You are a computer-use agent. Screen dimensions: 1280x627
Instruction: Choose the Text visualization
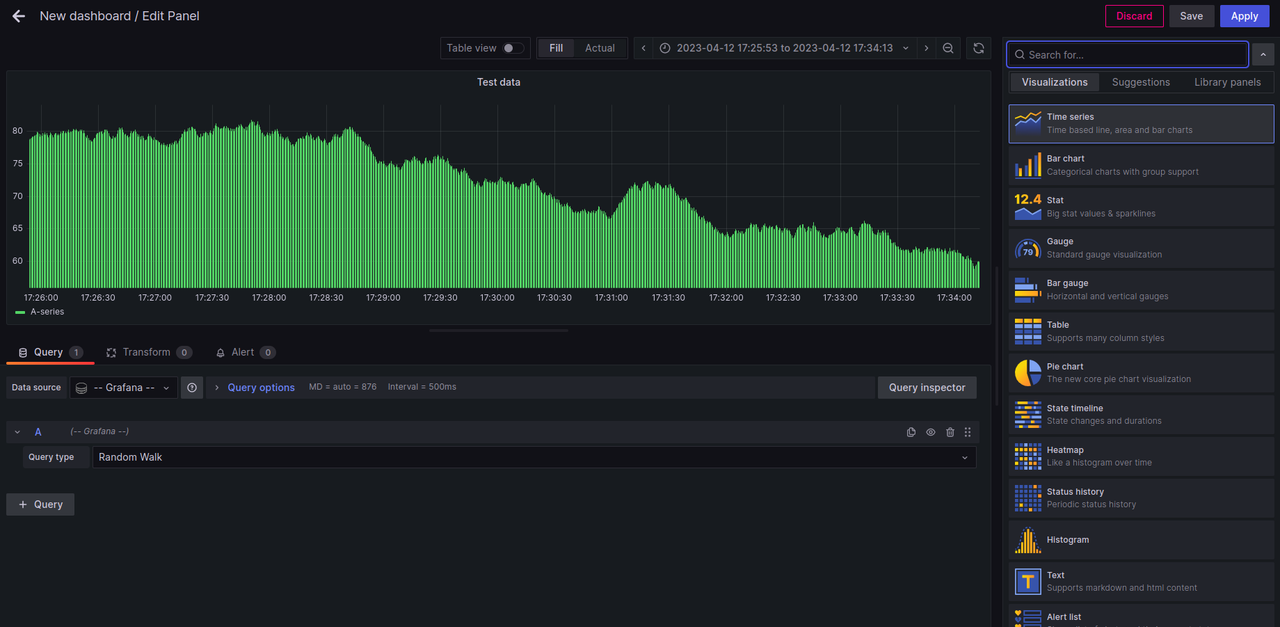pyautogui.click(x=1141, y=581)
